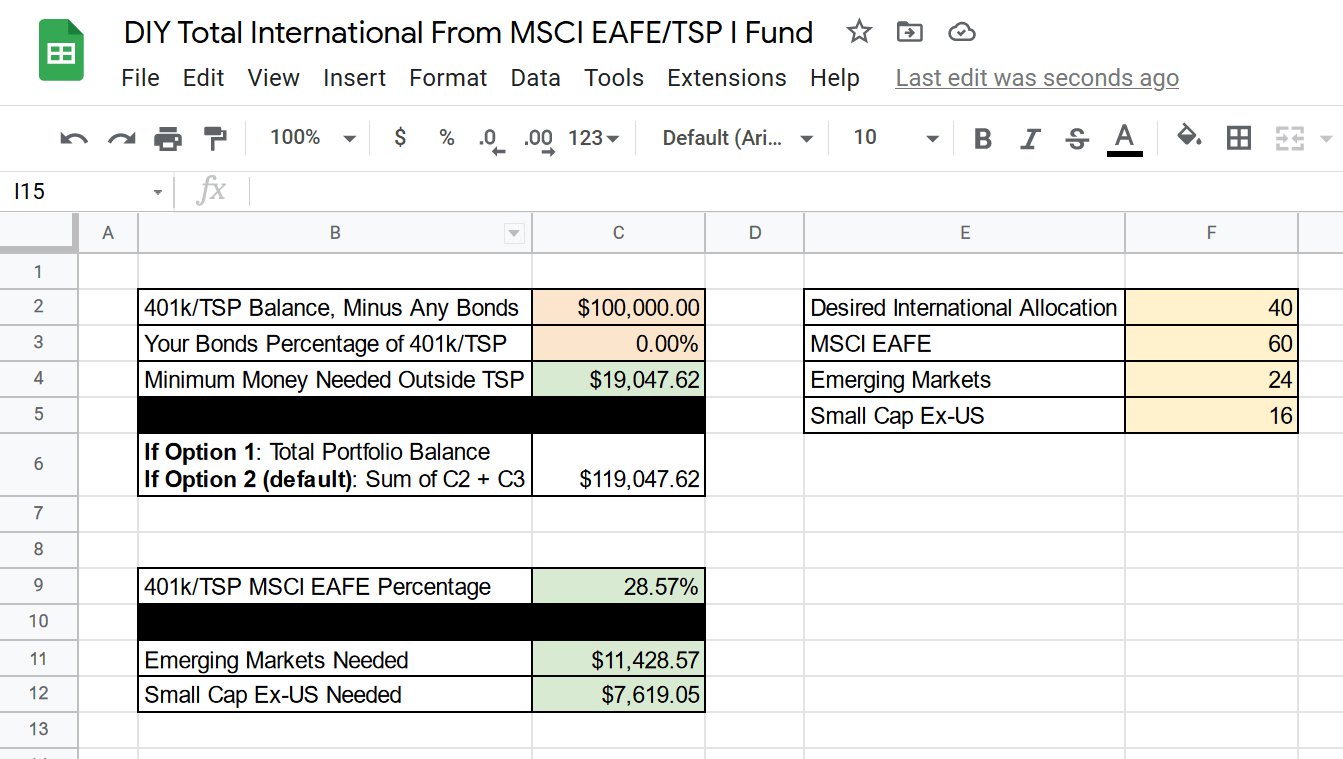Screen dimensions: 1343x759
Task: Select Desired International Allocation value 40
Action: click(1211, 307)
